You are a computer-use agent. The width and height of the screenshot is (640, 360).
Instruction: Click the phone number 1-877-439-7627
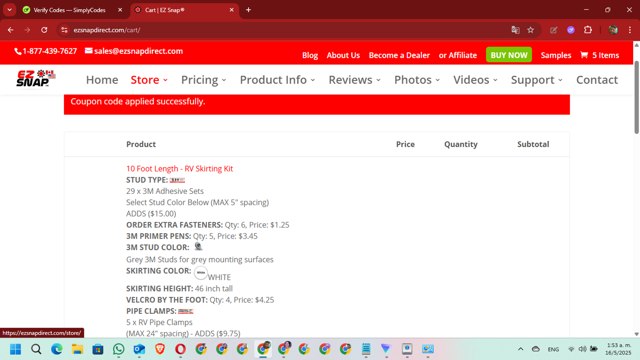pyautogui.click(x=50, y=51)
